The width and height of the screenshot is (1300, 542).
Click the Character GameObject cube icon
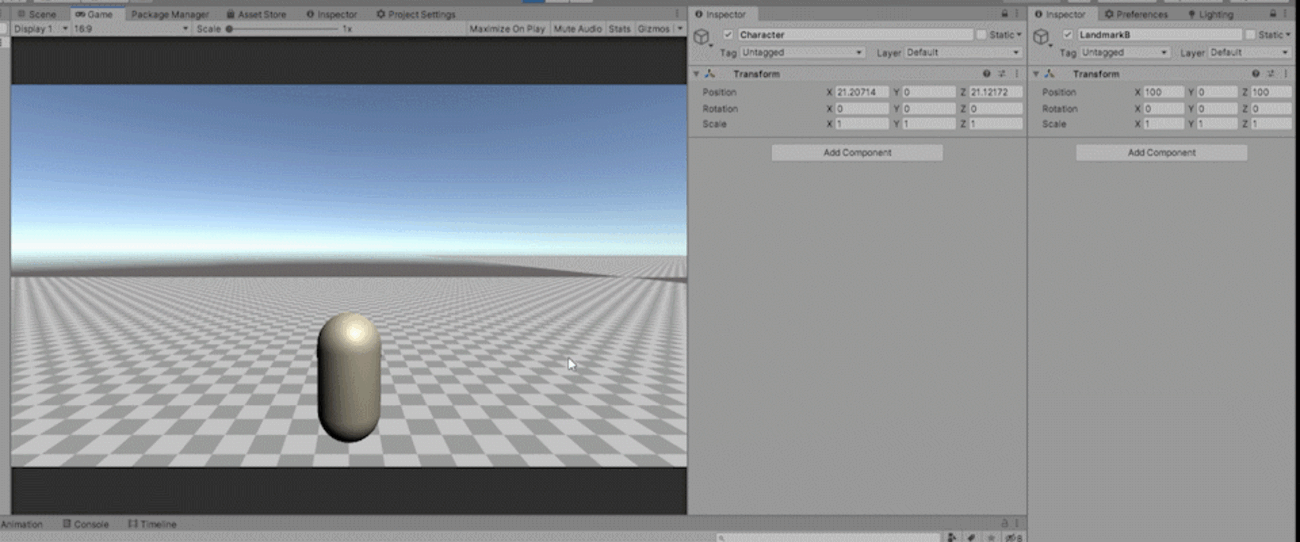tap(702, 37)
